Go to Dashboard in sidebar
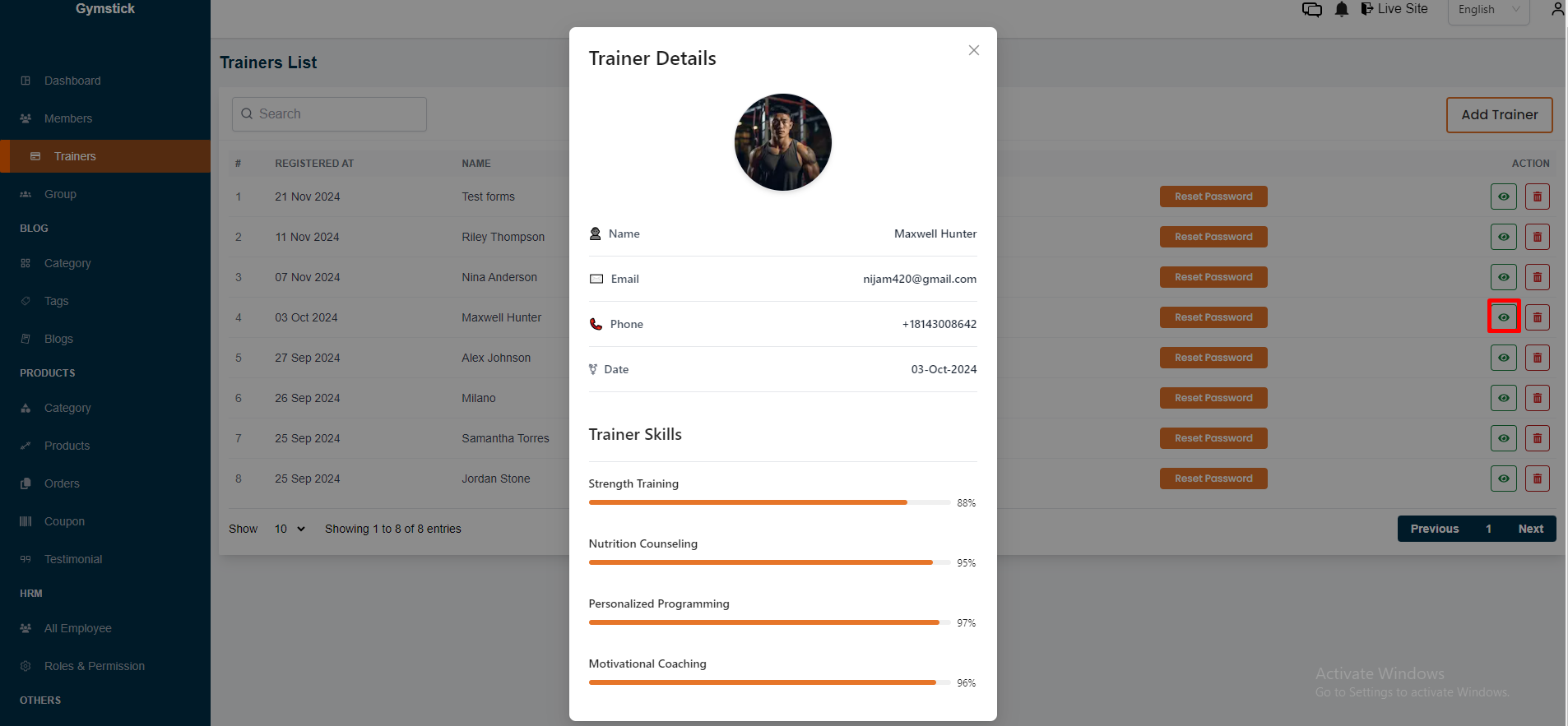Viewport: 1568px width, 726px height. click(x=72, y=81)
